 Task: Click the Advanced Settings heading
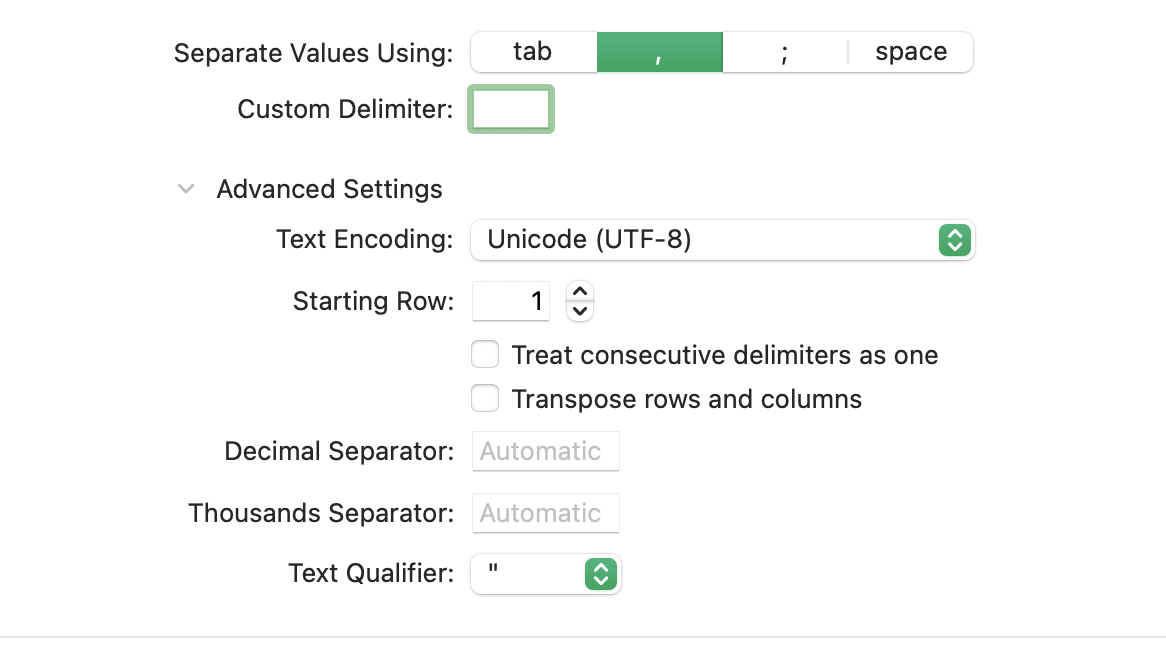tap(329, 189)
